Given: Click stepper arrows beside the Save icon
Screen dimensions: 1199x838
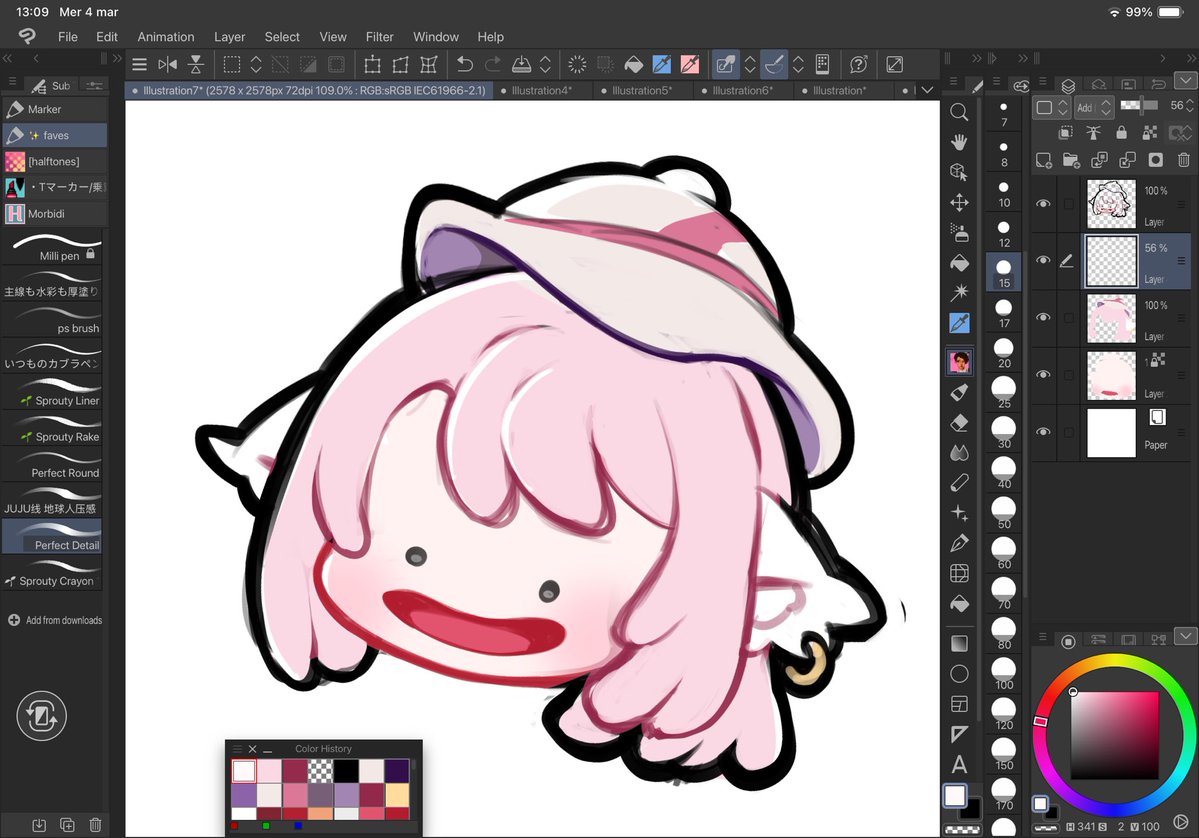Looking at the screenshot, I should [x=545, y=64].
